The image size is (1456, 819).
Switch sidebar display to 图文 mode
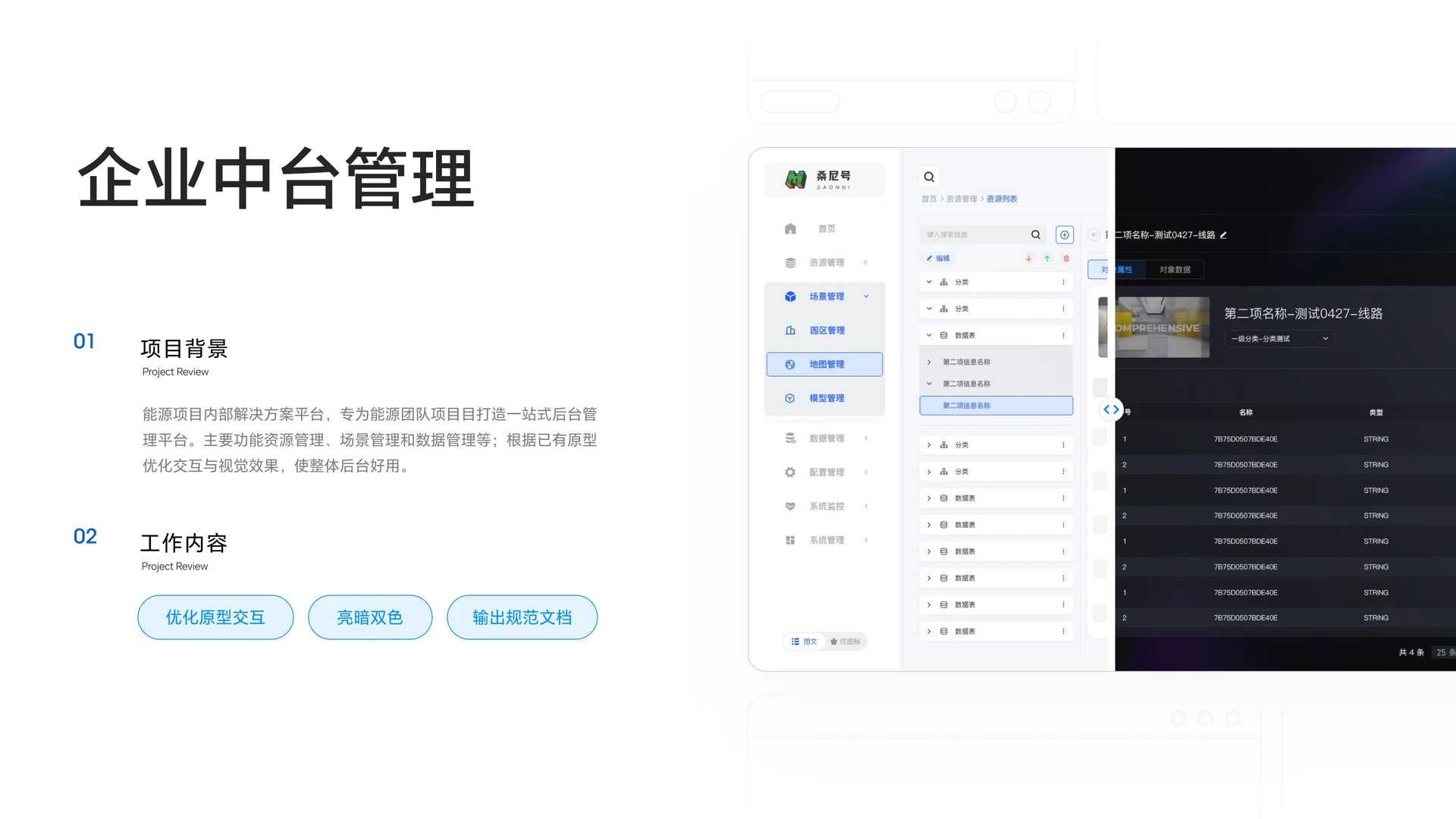805,642
